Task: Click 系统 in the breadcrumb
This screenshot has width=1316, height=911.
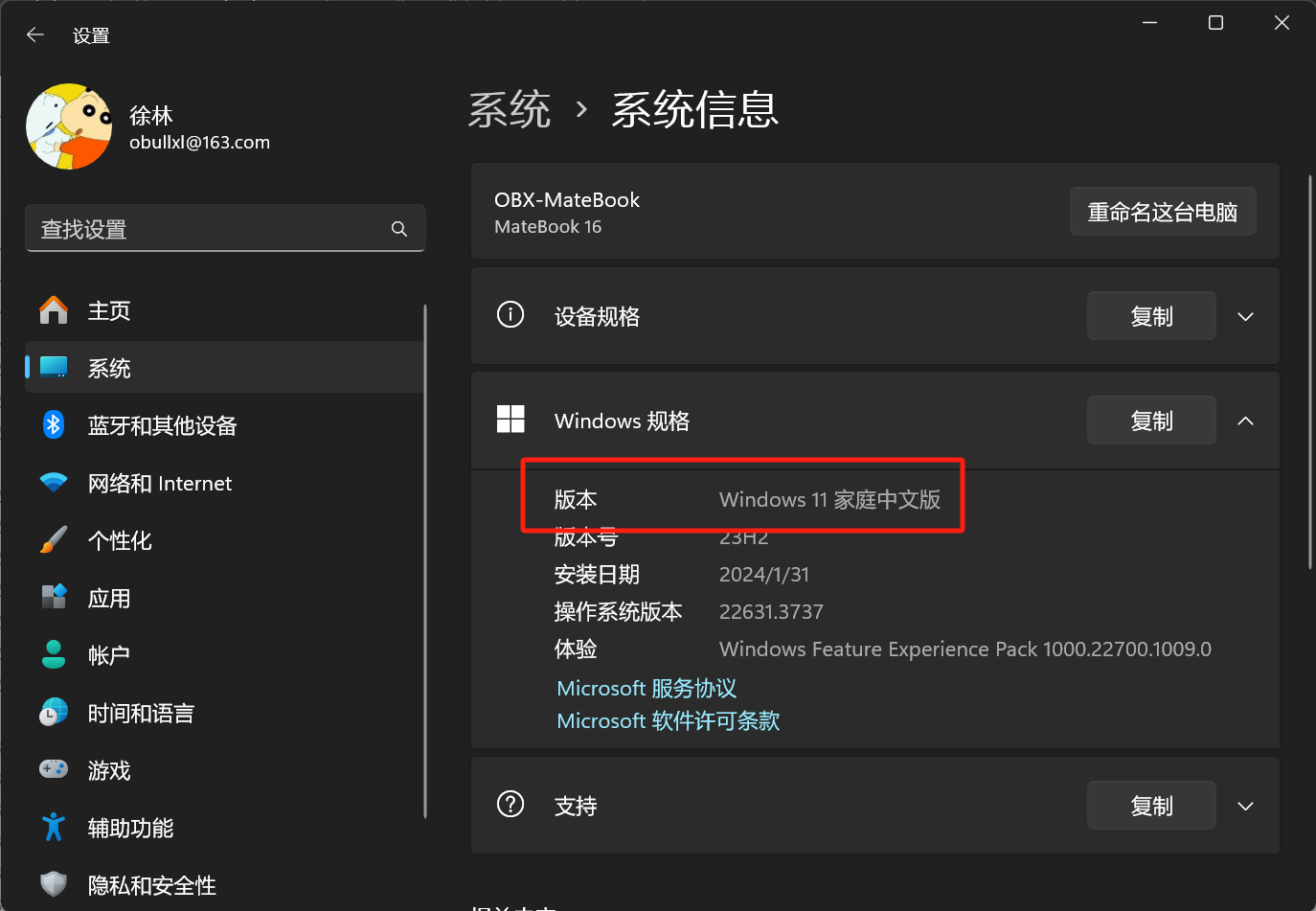Action: 510,109
